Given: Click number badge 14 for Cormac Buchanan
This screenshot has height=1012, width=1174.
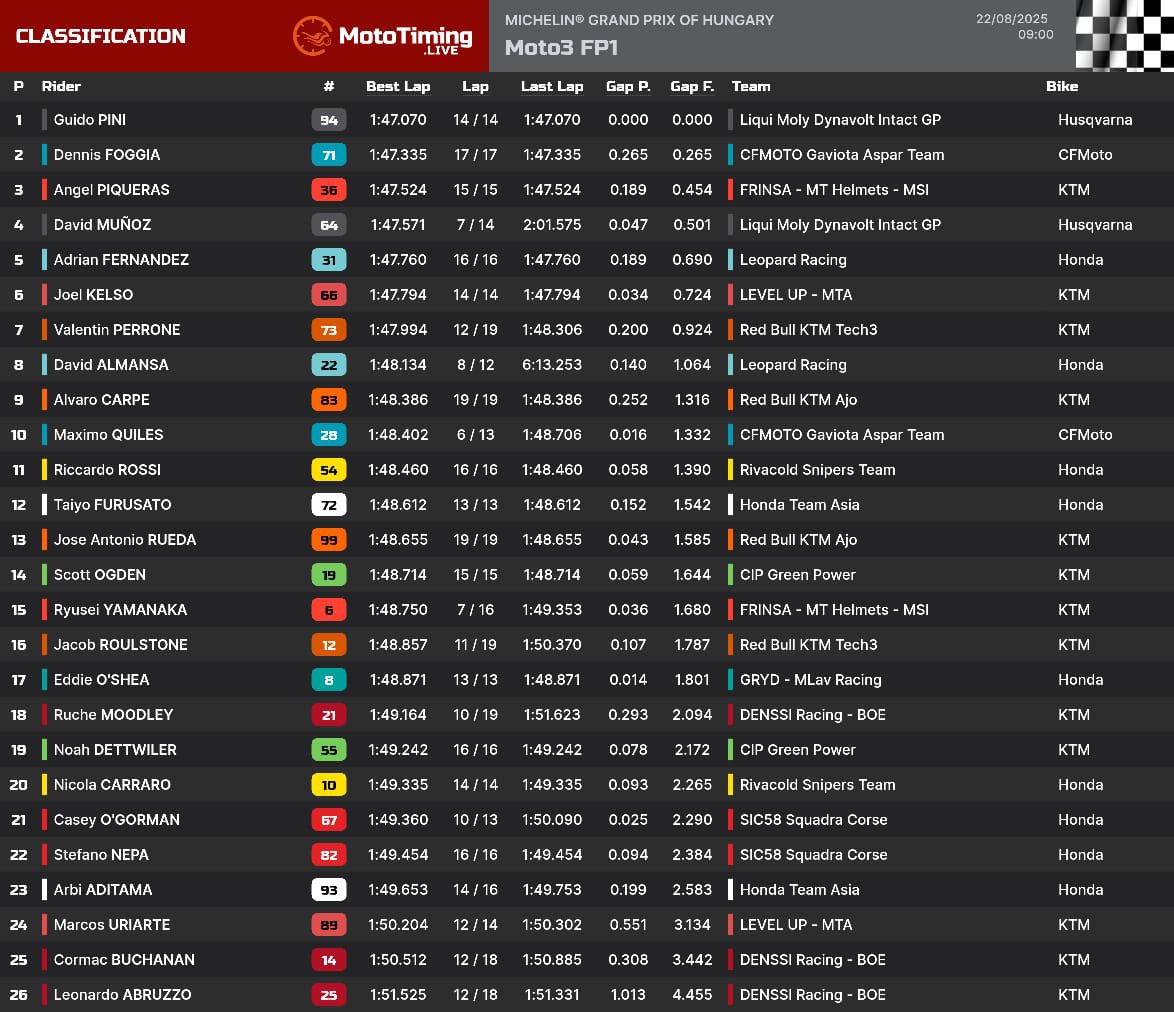Looking at the screenshot, I should pos(329,960).
